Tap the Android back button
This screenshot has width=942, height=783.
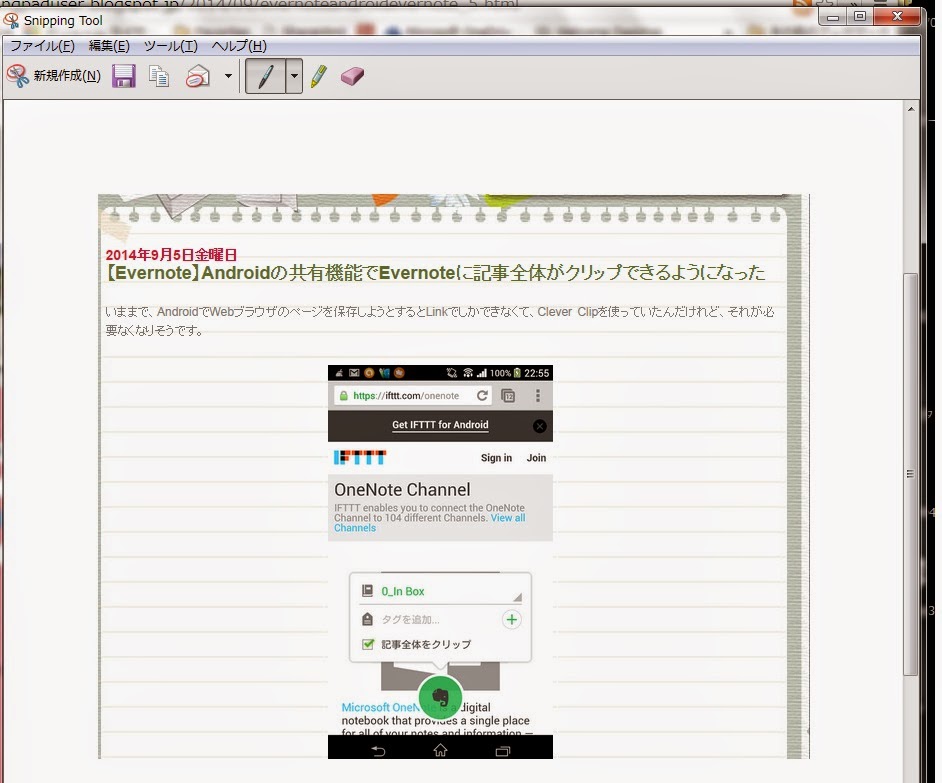click(x=378, y=751)
